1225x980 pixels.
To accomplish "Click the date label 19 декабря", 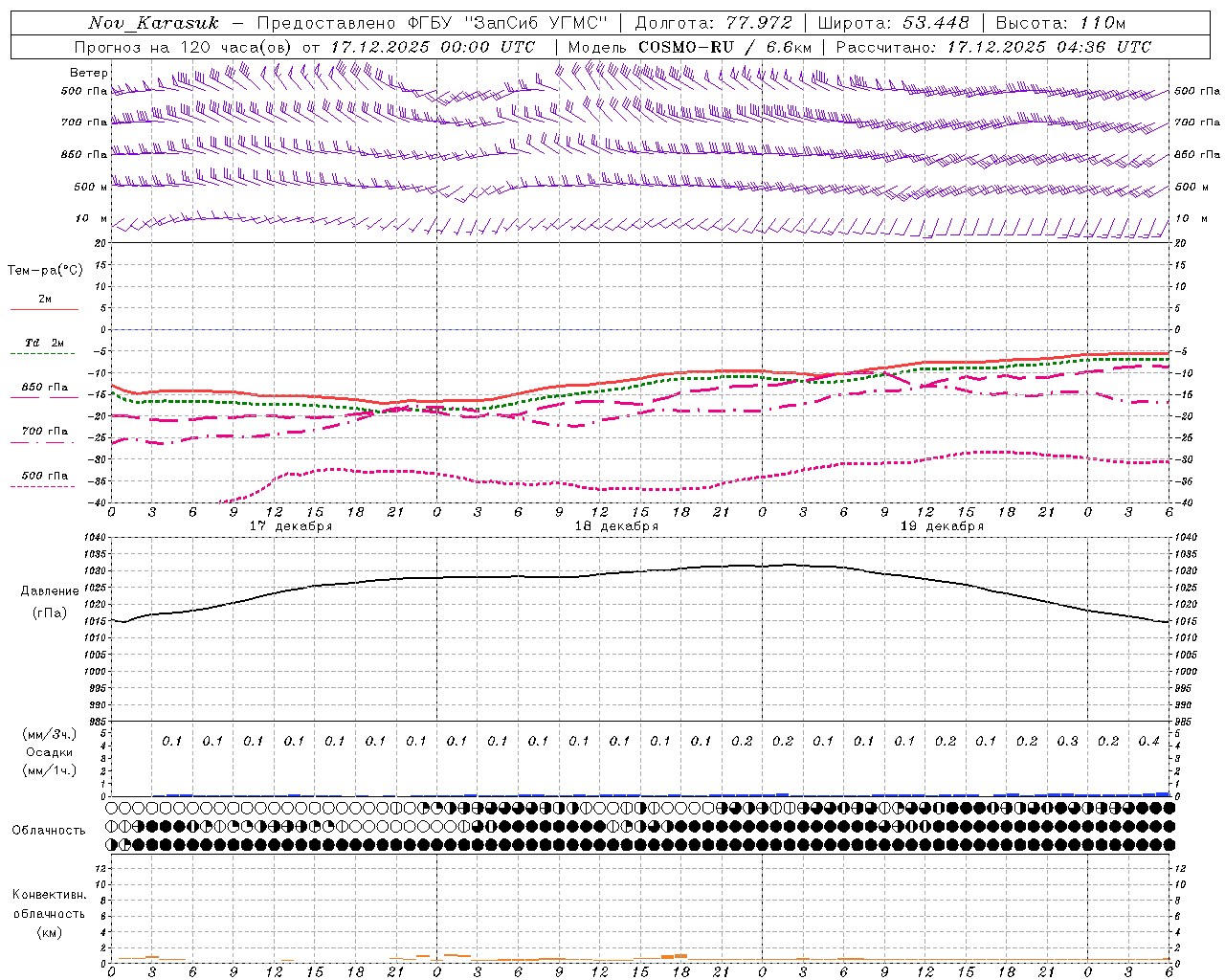I will click(943, 526).
